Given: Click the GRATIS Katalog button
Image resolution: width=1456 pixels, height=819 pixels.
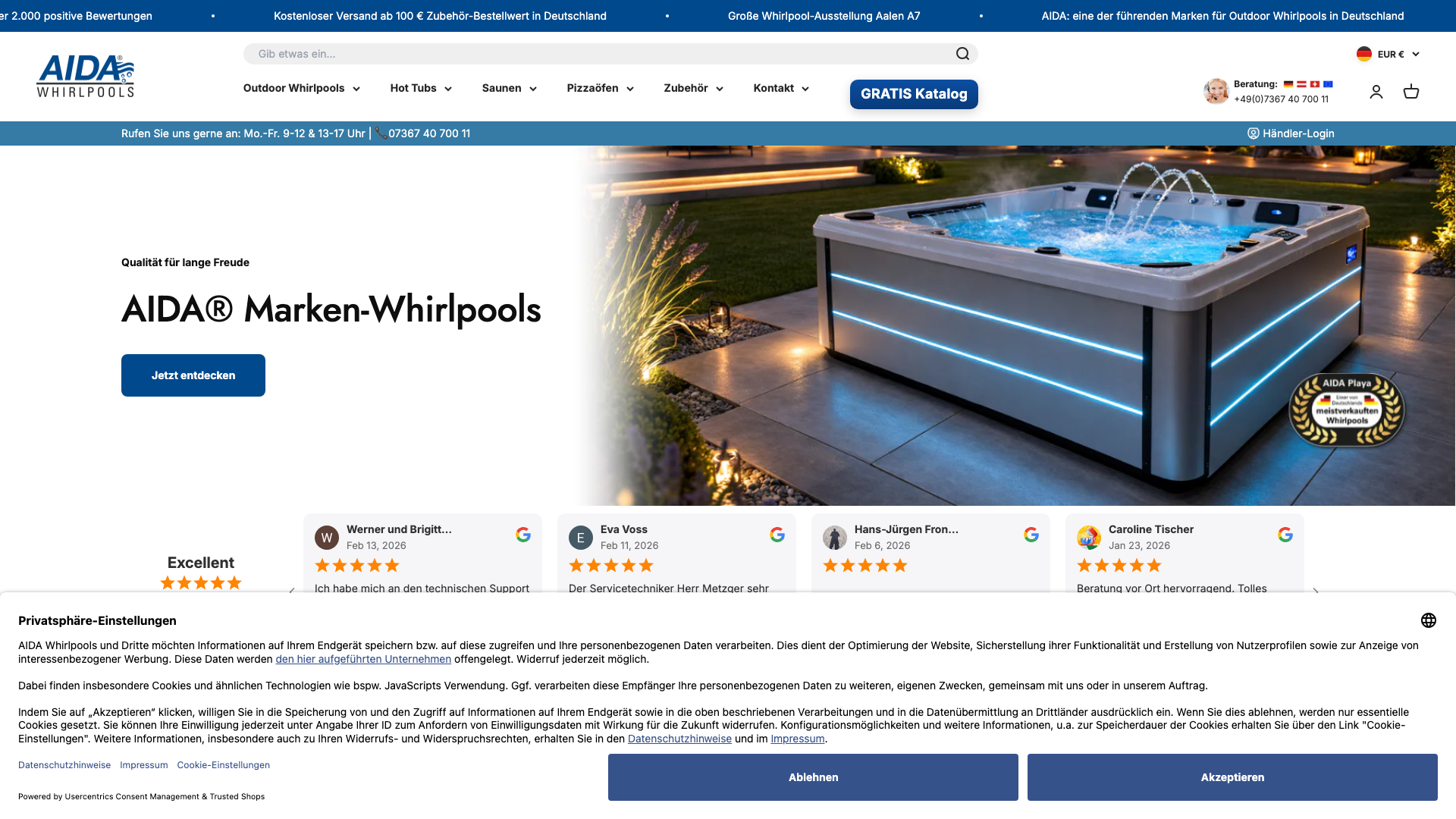Looking at the screenshot, I should 914,94.
